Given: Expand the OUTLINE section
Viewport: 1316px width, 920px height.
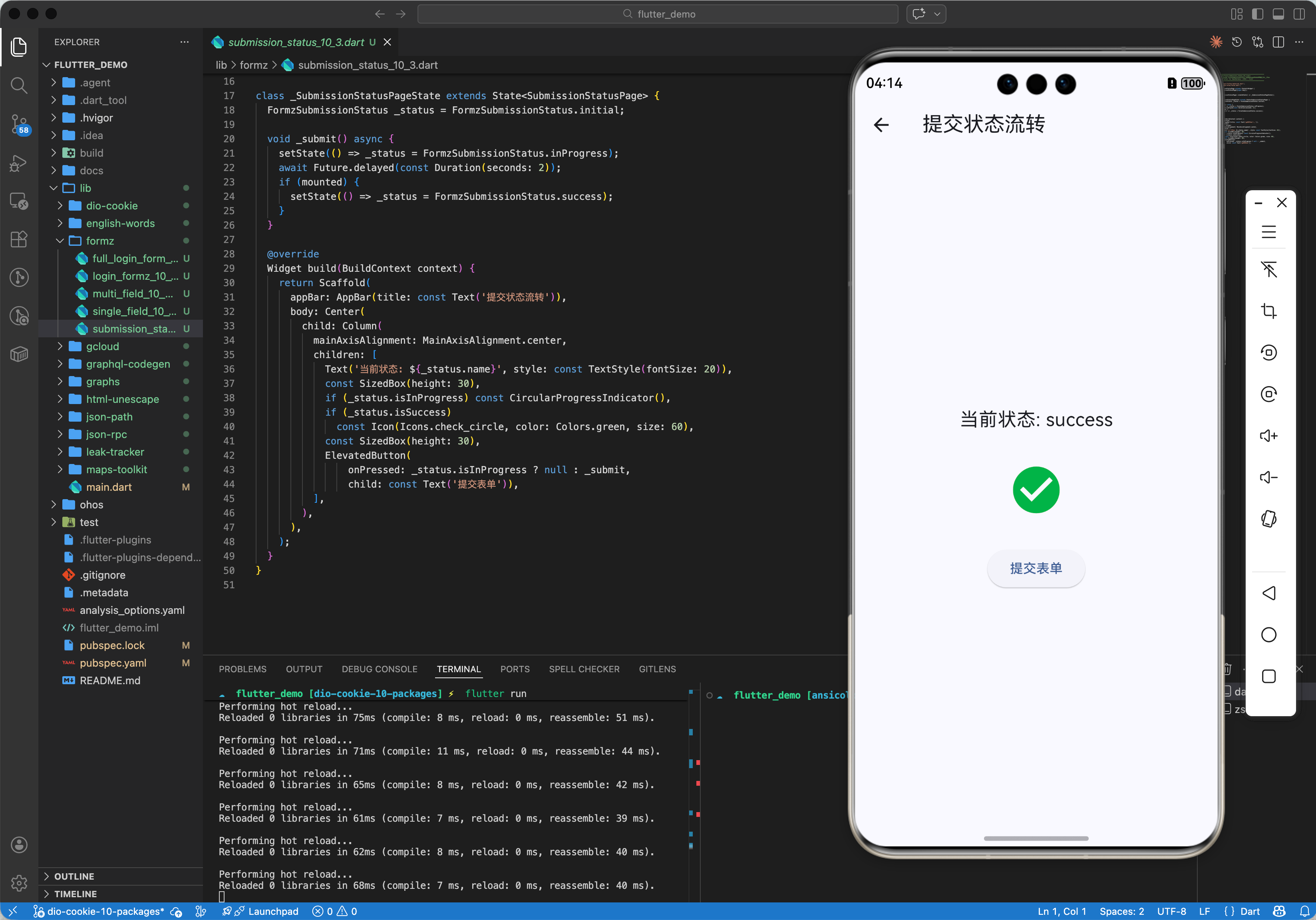Looking at the screenshot, I should (74, 876).
